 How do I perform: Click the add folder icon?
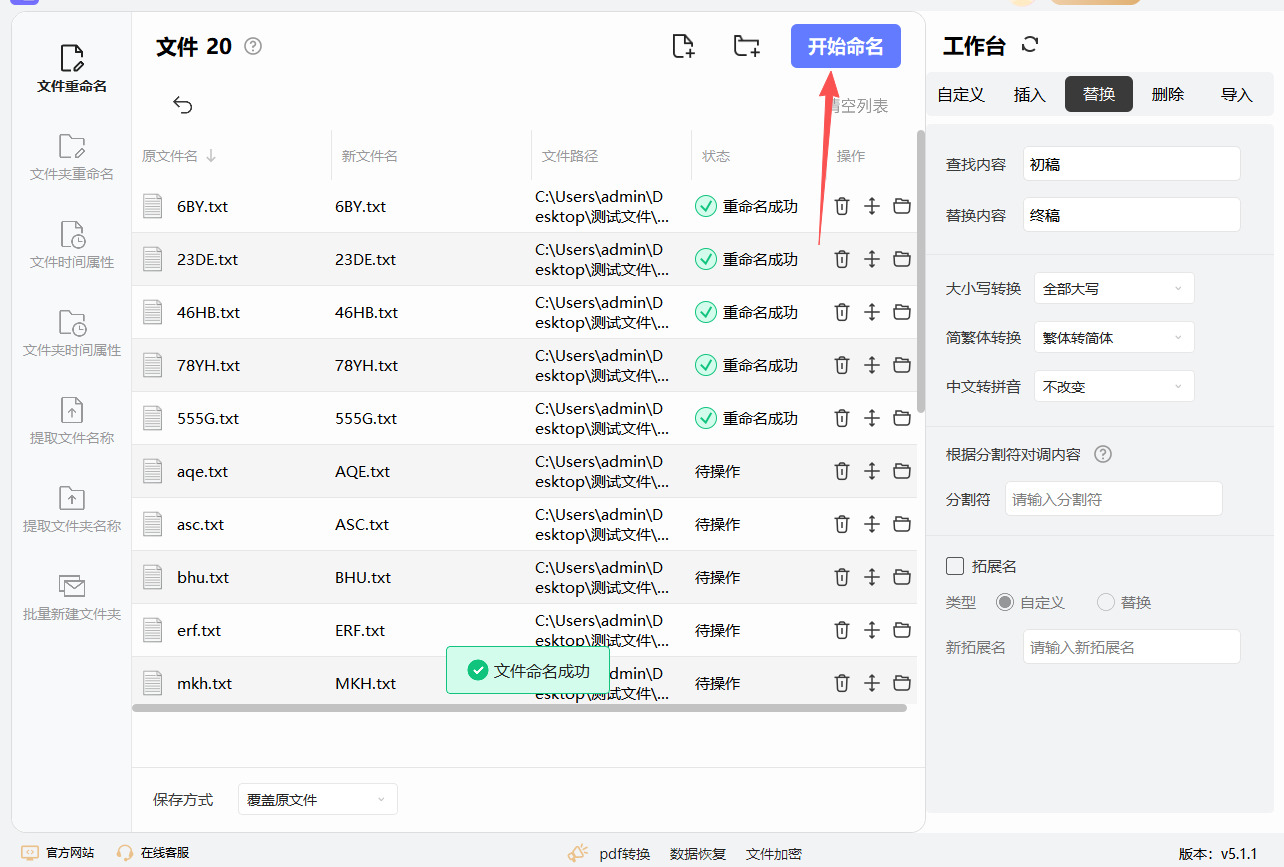pyautogui.click(x=746, y=46)
